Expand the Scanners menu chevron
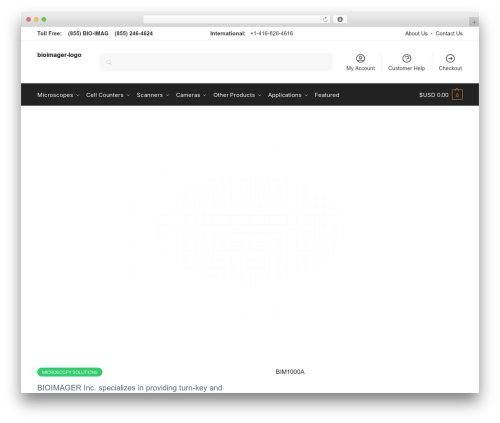 click(x=167, y=95)
